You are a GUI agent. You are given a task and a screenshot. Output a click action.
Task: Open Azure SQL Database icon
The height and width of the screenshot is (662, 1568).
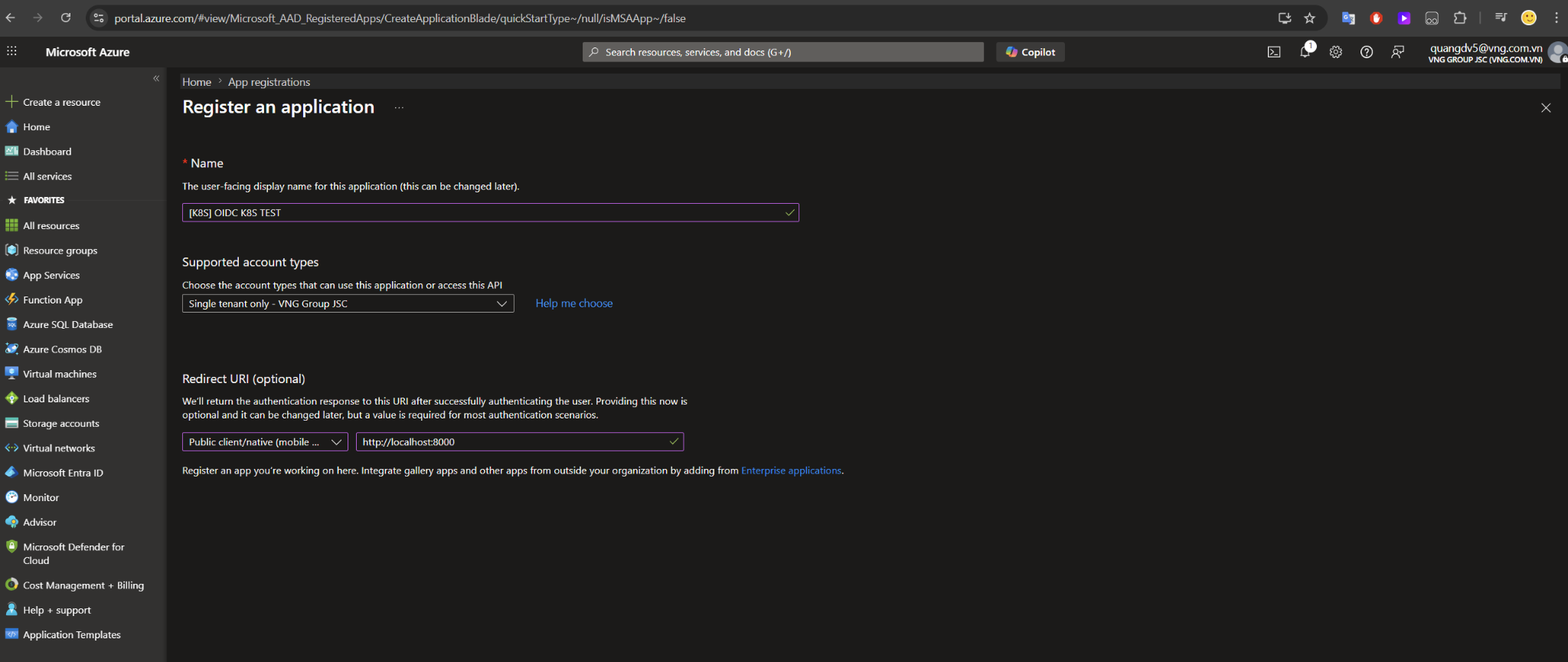click(x=11, y=324)
